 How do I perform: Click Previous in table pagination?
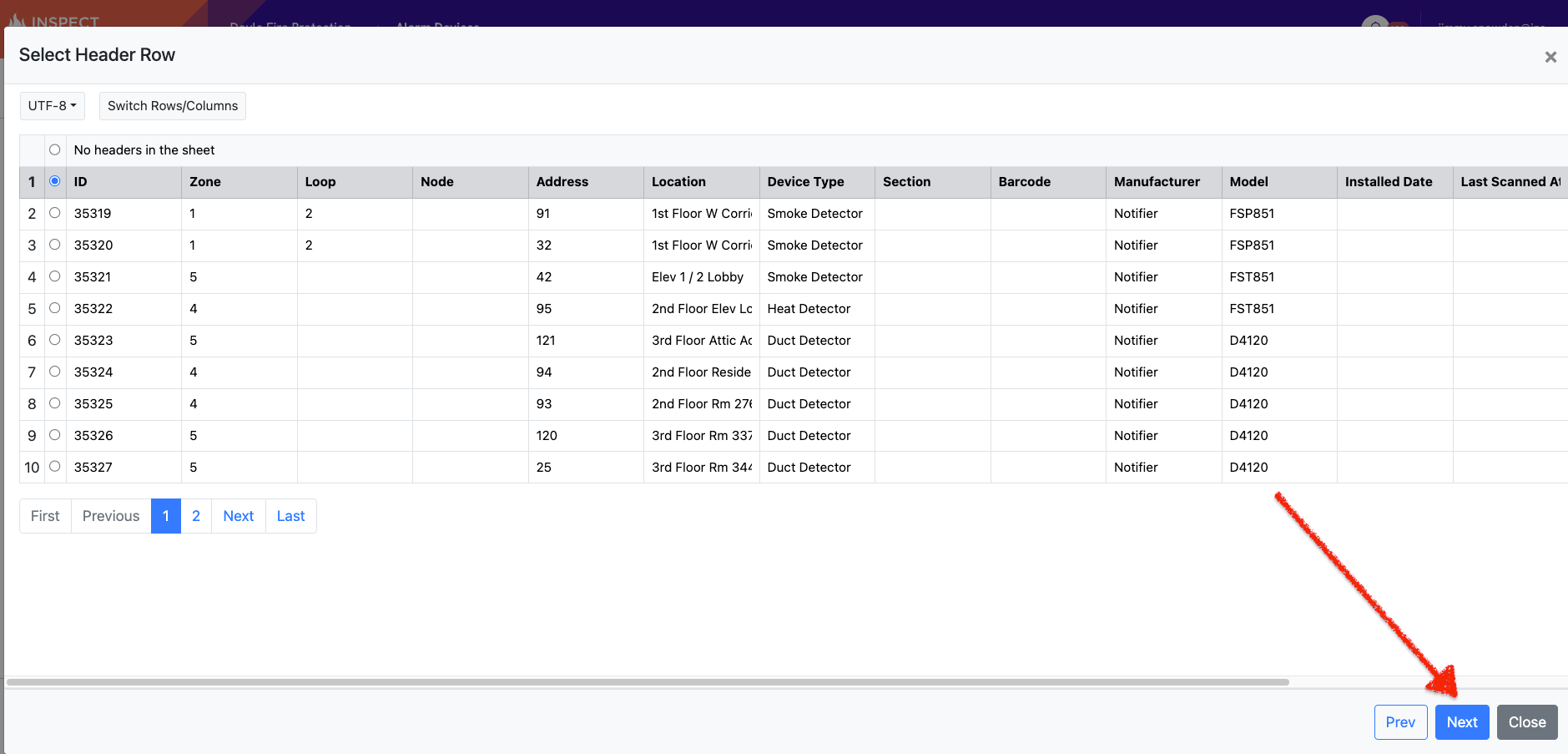pos(111,516)
